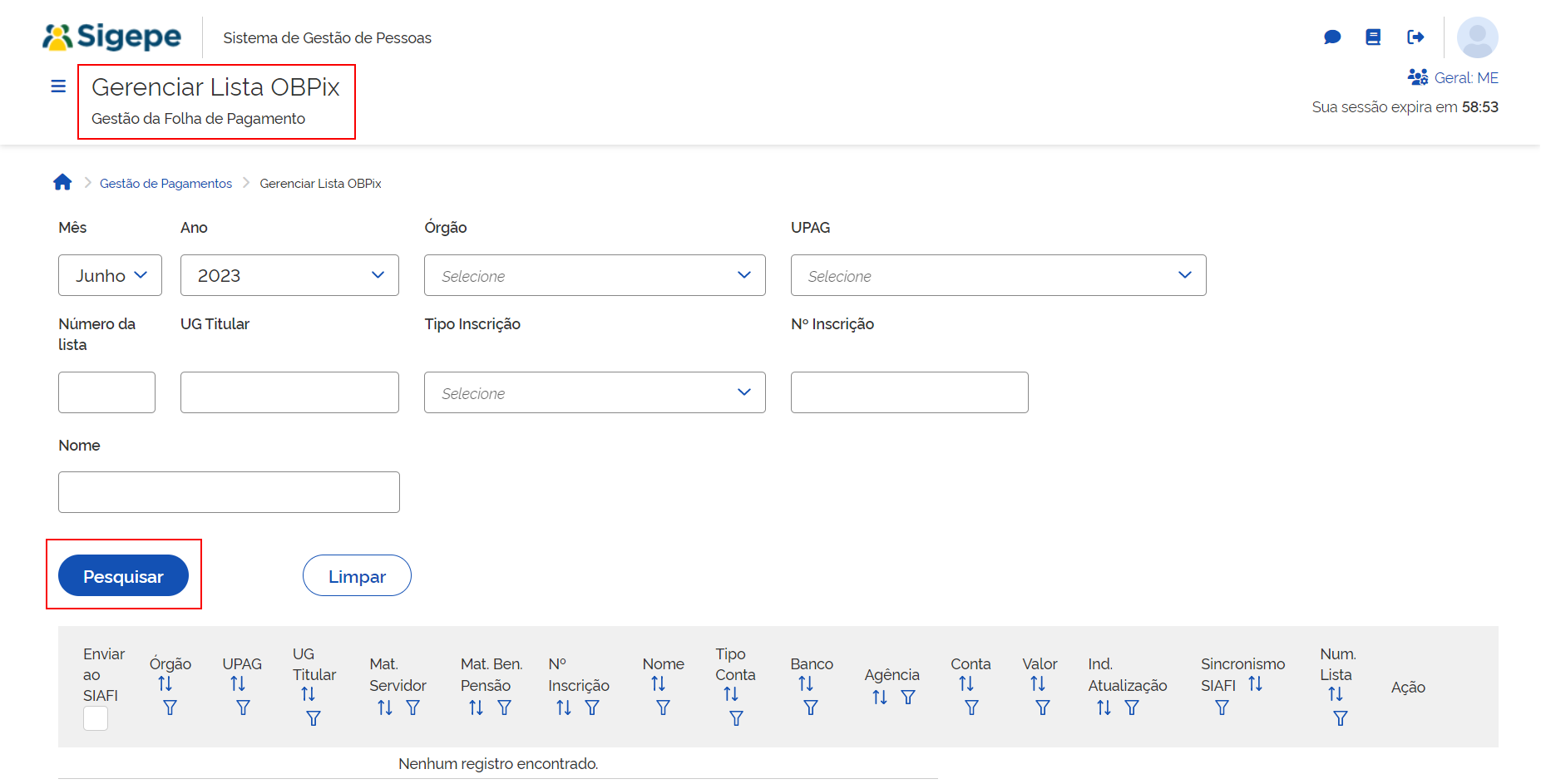Screen dimensions: 1541x784
Task: Click the user profile avatar
Action: [x=1477, y=37]
